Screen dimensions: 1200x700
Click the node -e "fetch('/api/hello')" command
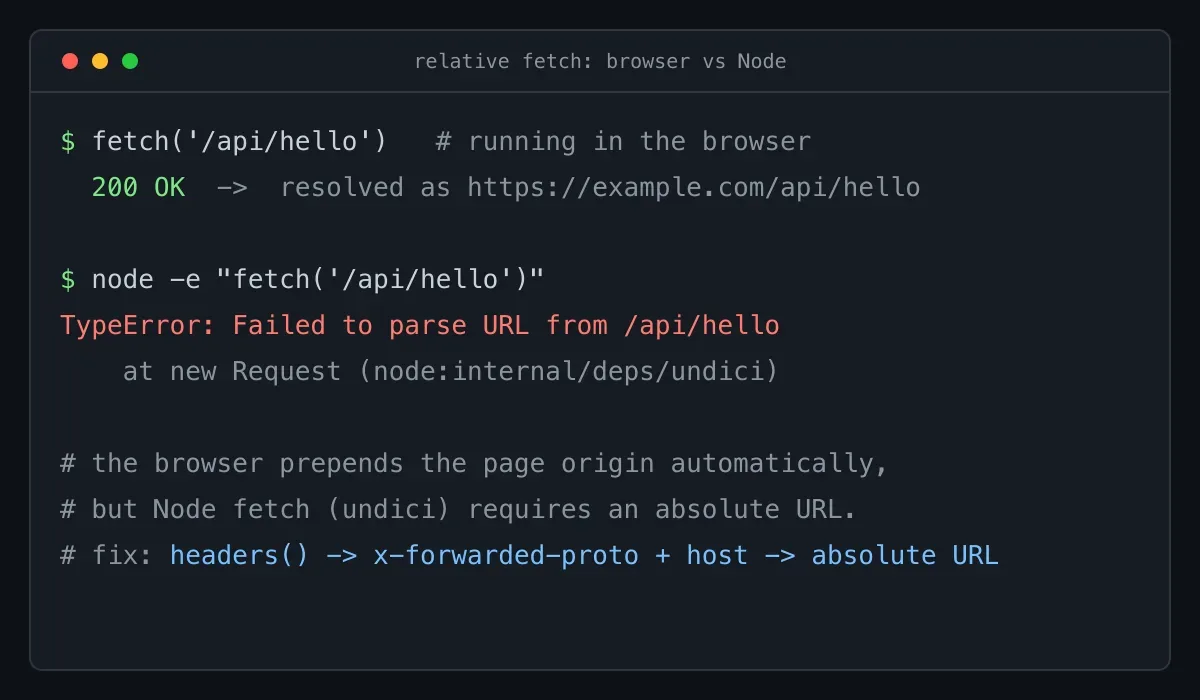318,279
